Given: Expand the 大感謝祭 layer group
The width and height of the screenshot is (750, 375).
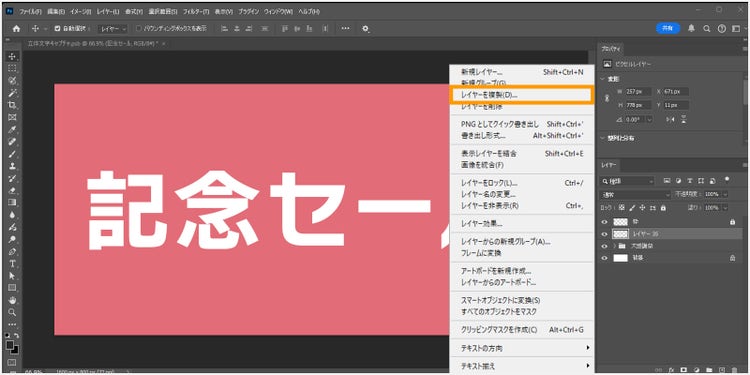Looking at the screenshot, I should [614, 246].
